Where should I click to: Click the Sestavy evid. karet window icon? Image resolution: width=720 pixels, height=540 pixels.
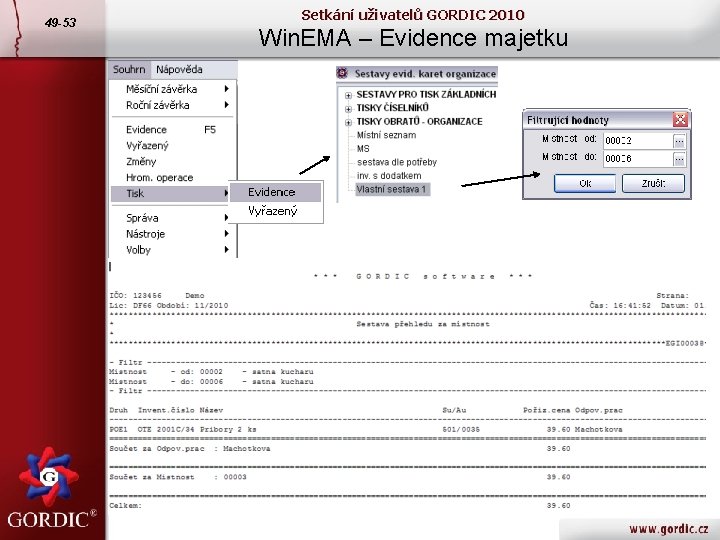pos(342,73)
